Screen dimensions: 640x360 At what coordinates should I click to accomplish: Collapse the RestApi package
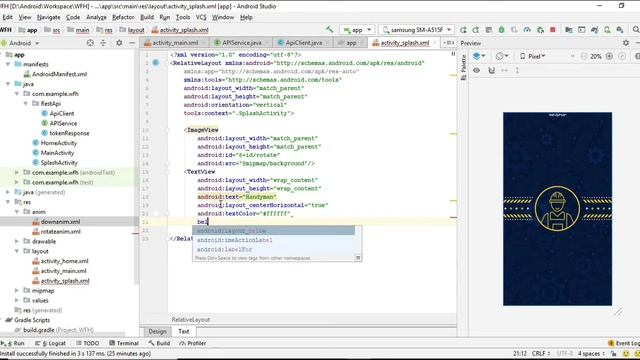click(26, 104)
